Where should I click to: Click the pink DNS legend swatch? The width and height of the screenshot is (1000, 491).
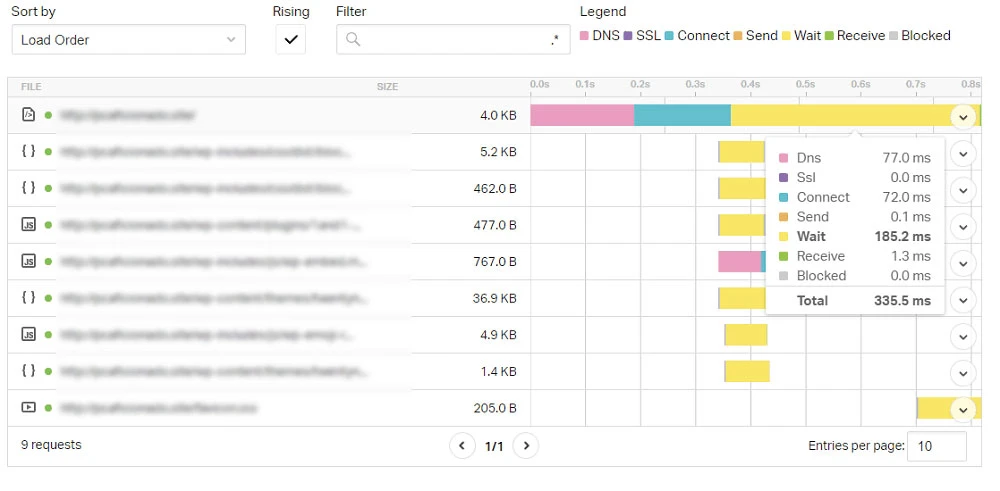584,36
